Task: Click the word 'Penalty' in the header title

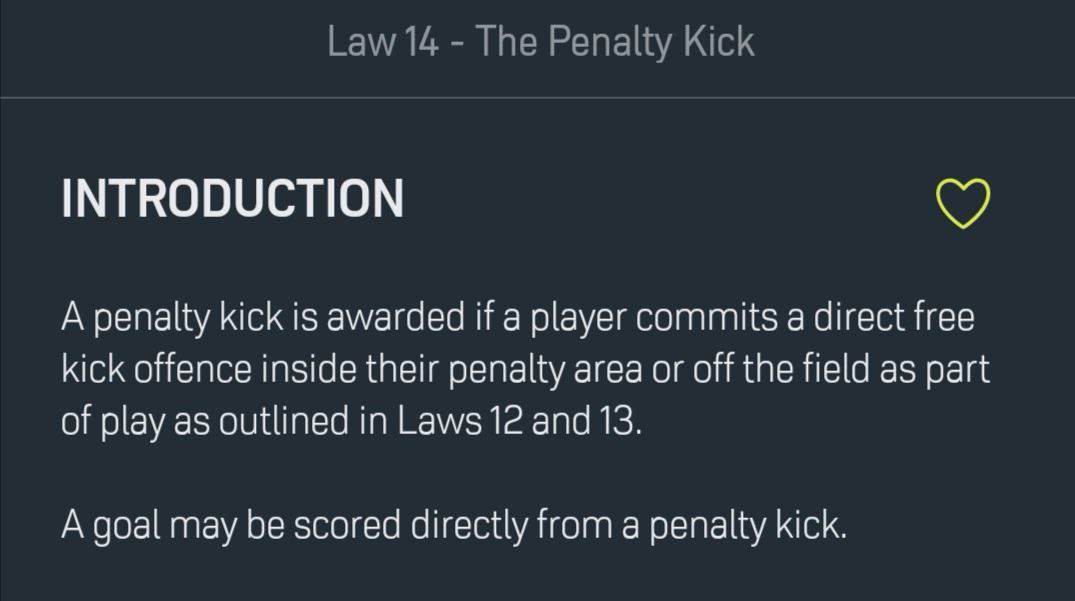Action: click(x=610, y=42)
